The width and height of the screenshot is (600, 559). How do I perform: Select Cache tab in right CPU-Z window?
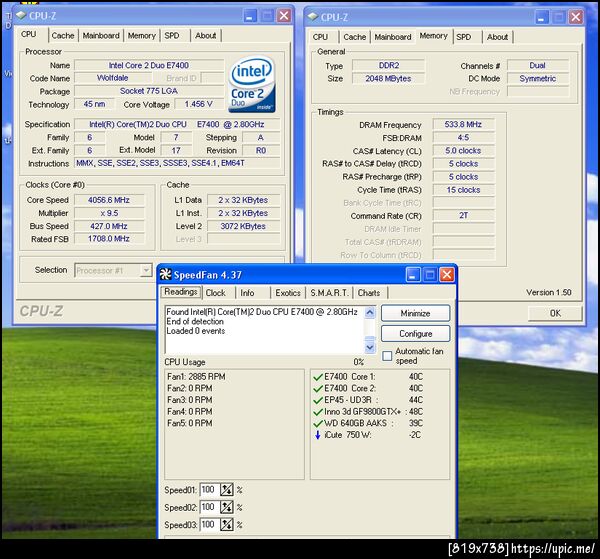click(354, 37)
